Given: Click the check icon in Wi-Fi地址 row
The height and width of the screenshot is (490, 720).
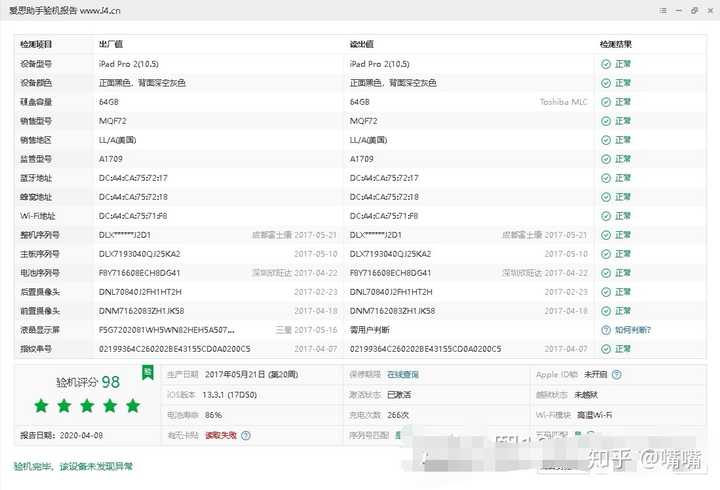Looking at the screenshot, I should point(606,216).
